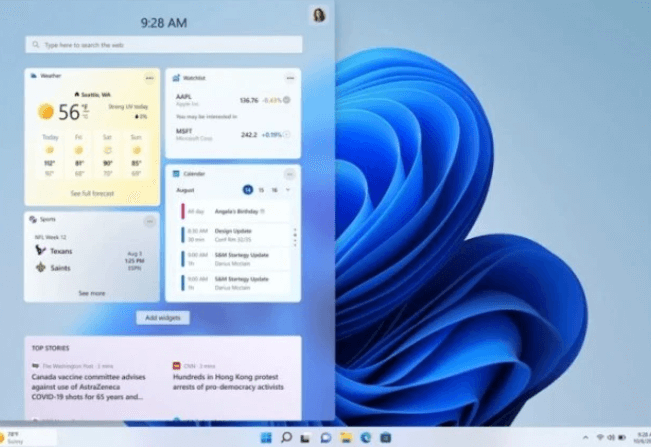This screenshot has height=447, width=651.
Task: Click the Washington Post source icon
Action: (x=35, y=366)
